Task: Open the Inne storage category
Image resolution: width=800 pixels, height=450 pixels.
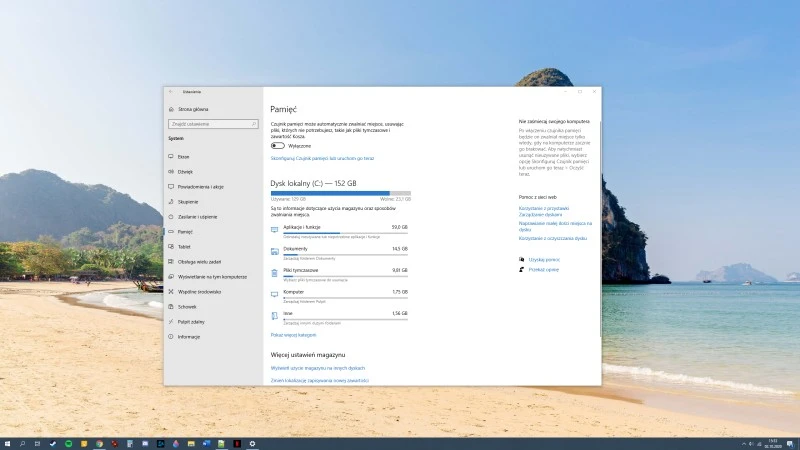Action: pyautogui.click(x=340, y=318)
